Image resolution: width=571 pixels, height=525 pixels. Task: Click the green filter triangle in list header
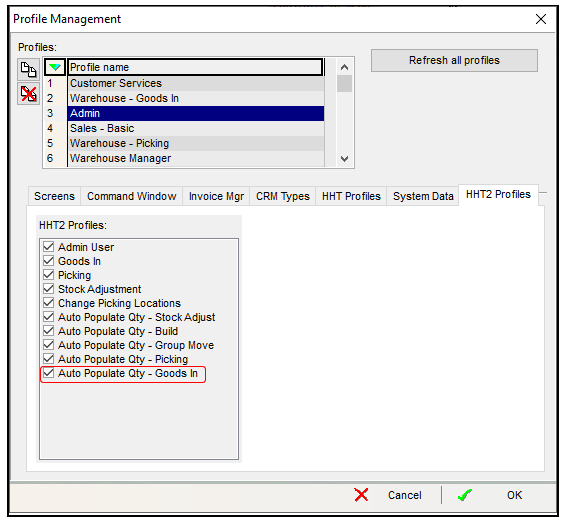[55, 67]
